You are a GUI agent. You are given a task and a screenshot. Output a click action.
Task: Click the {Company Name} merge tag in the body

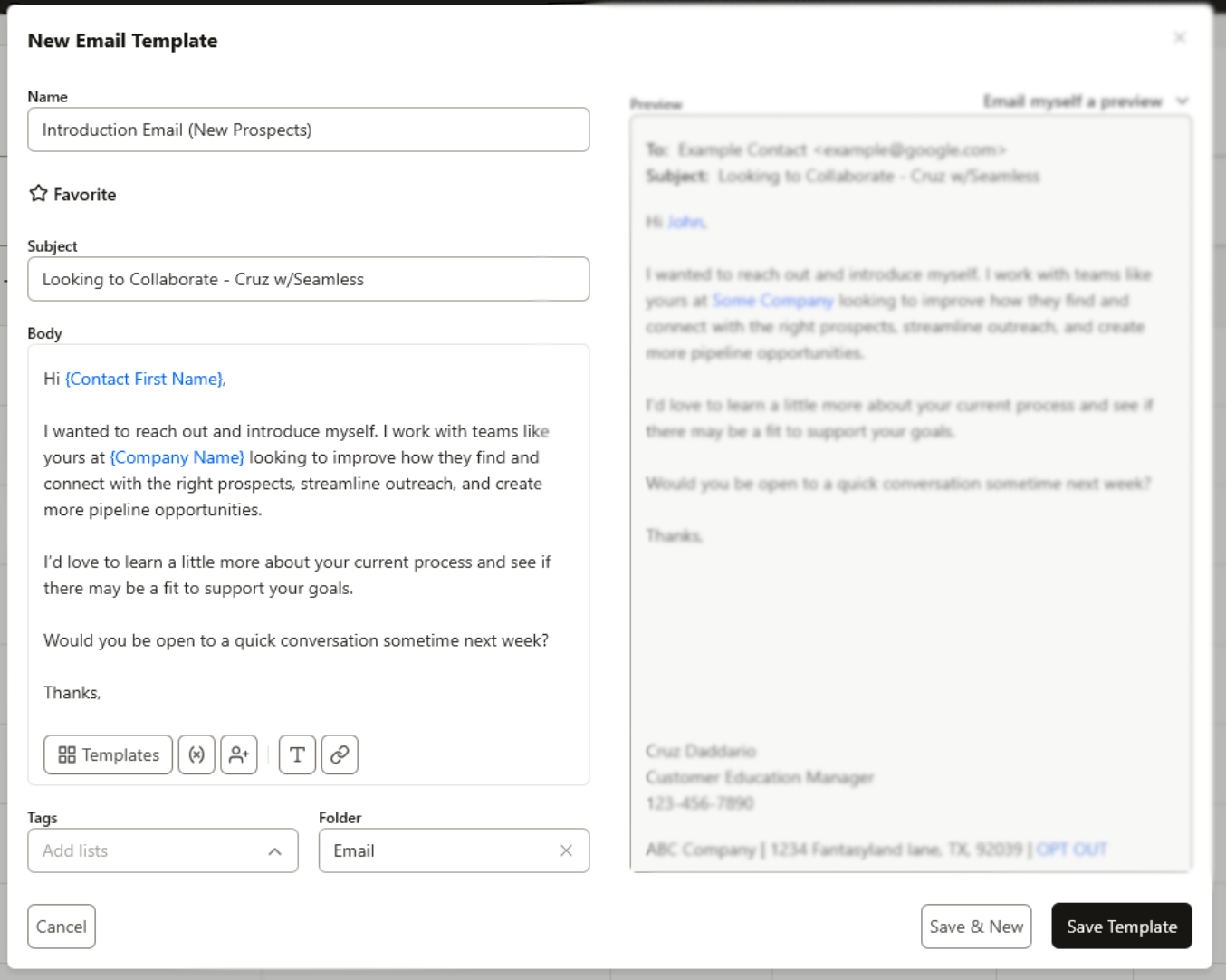177,457
